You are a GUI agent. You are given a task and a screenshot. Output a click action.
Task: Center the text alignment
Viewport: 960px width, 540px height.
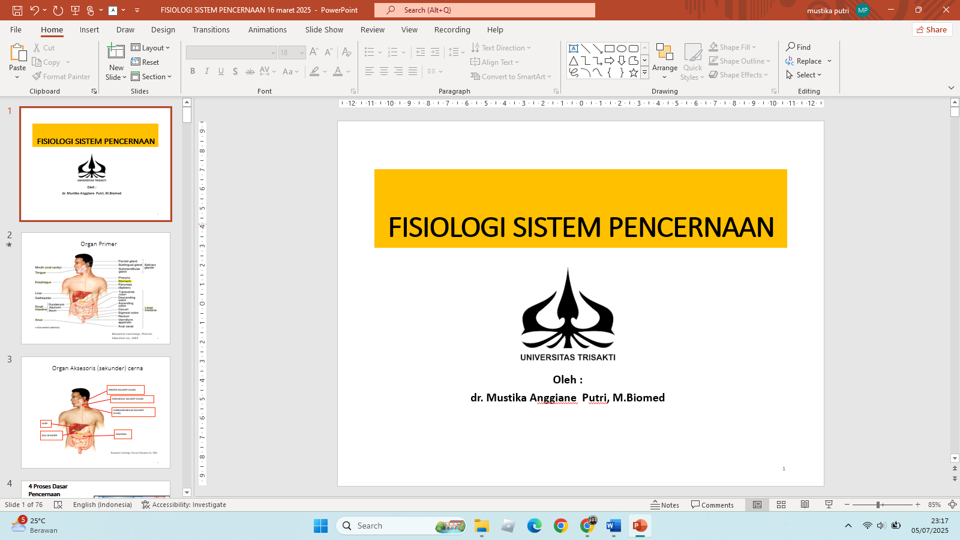384,72
